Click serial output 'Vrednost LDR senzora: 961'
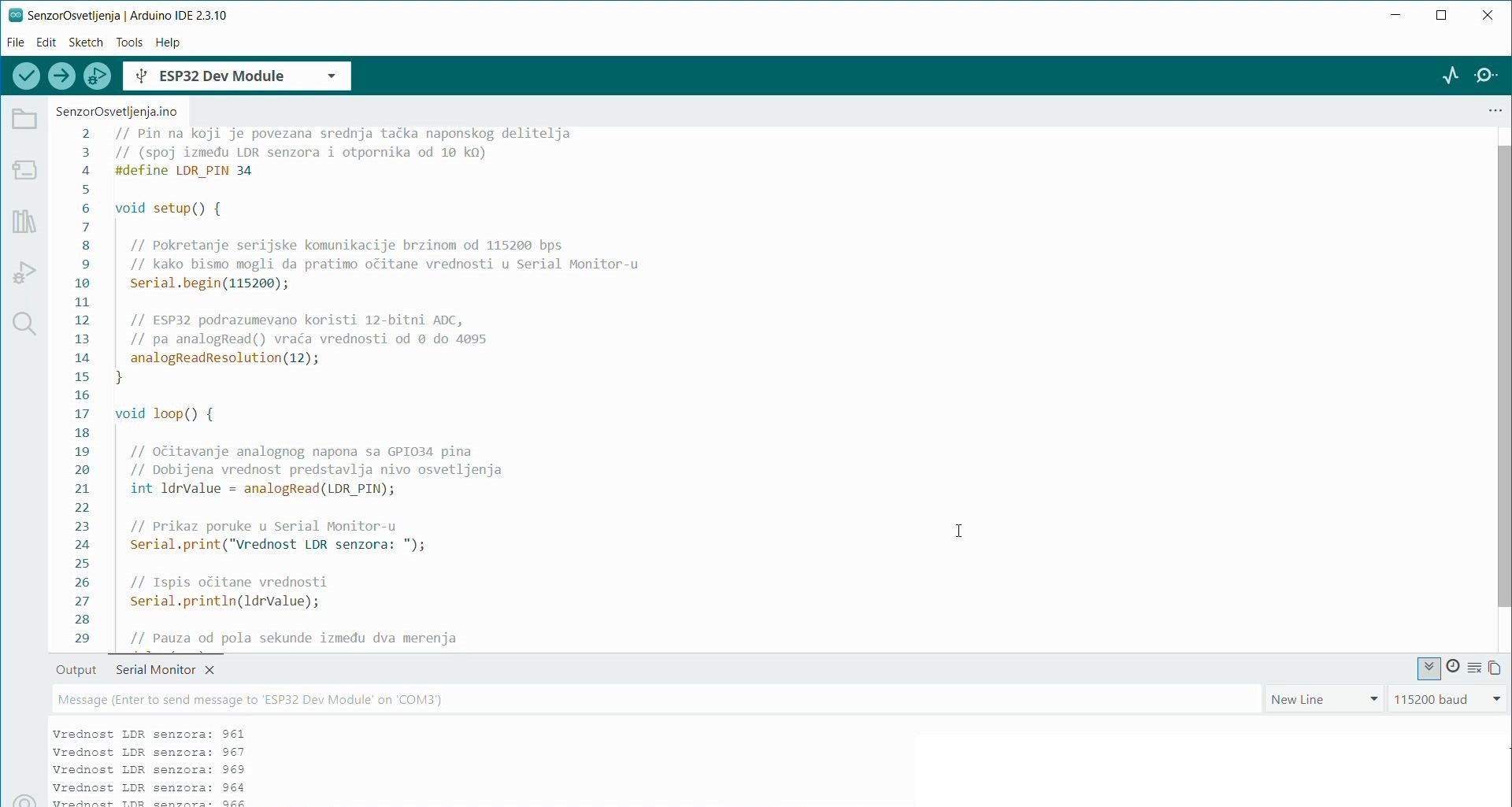 [x=149, y=734]
